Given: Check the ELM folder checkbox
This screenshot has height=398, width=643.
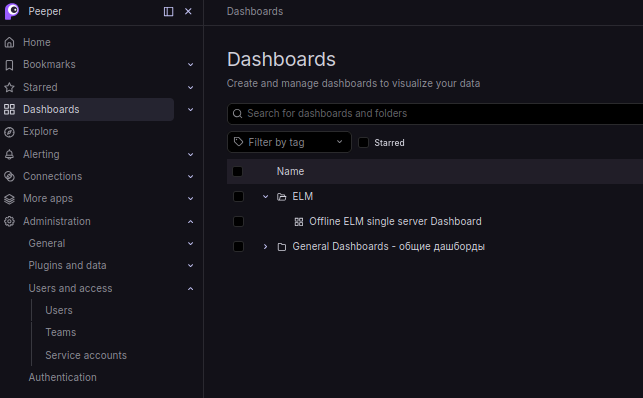Looking at the screenshot, I should 238,197.
